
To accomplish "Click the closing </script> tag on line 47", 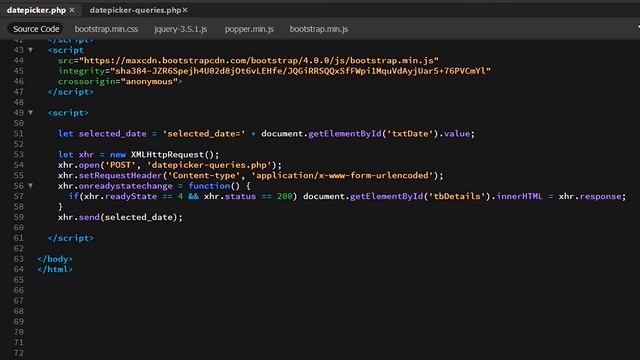I will [71, 92].
